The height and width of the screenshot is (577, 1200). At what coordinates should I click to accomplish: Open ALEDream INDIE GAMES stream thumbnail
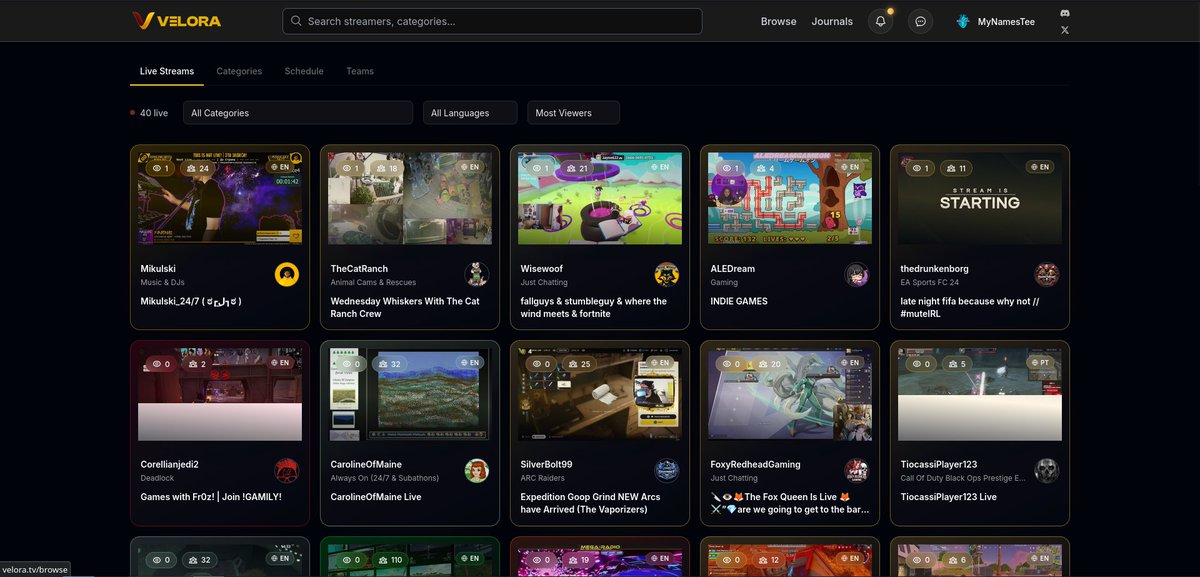click(790, 198)
